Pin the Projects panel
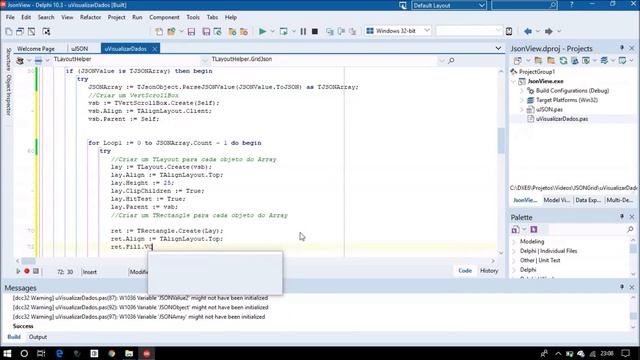The image size is (640, 360). point(622,48)
